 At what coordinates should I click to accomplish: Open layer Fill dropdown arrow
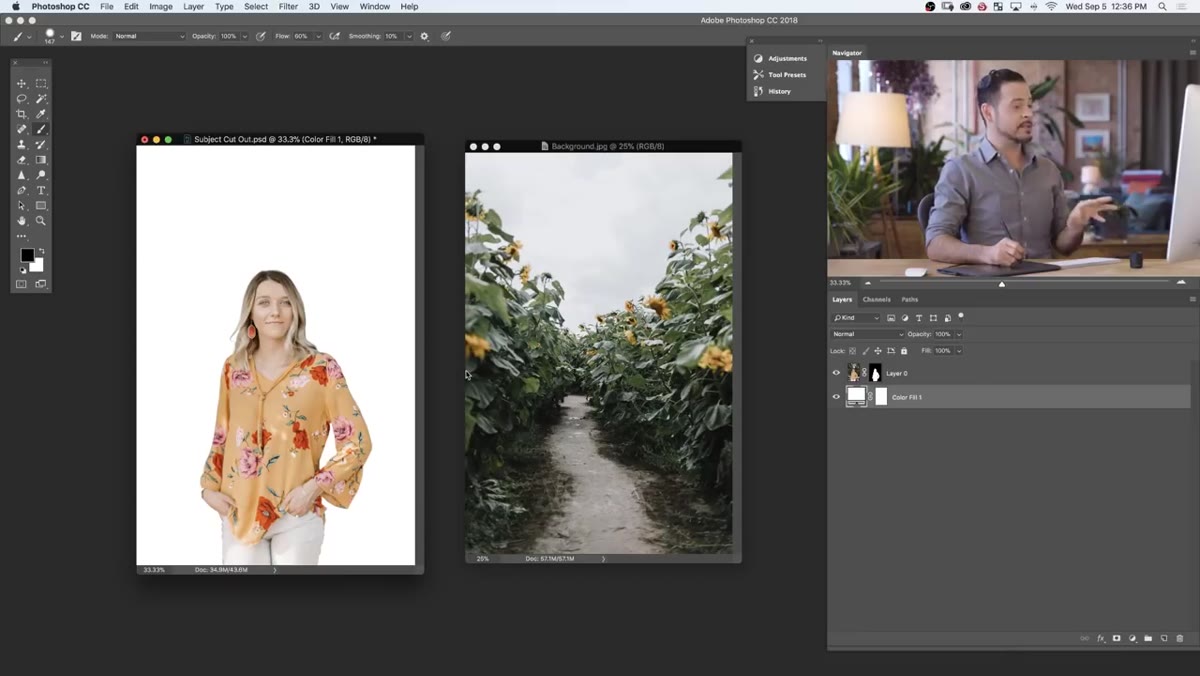point(959,351)
